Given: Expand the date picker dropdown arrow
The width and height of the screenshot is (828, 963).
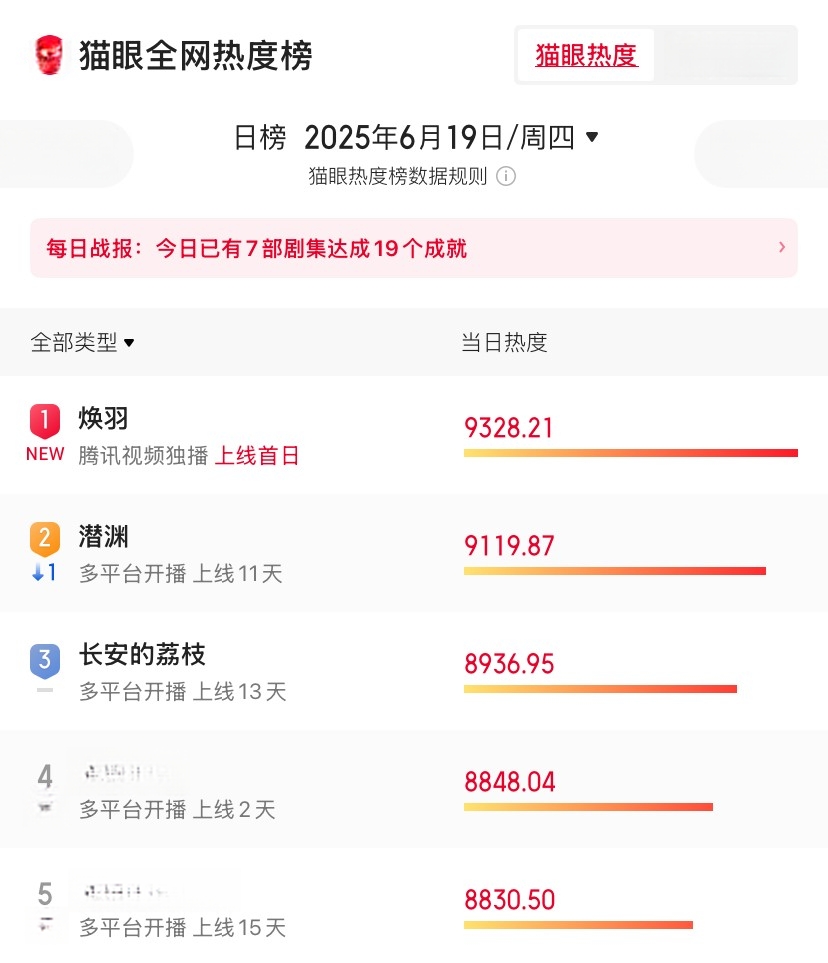Looking at the screenshot, I should [592, 136].
